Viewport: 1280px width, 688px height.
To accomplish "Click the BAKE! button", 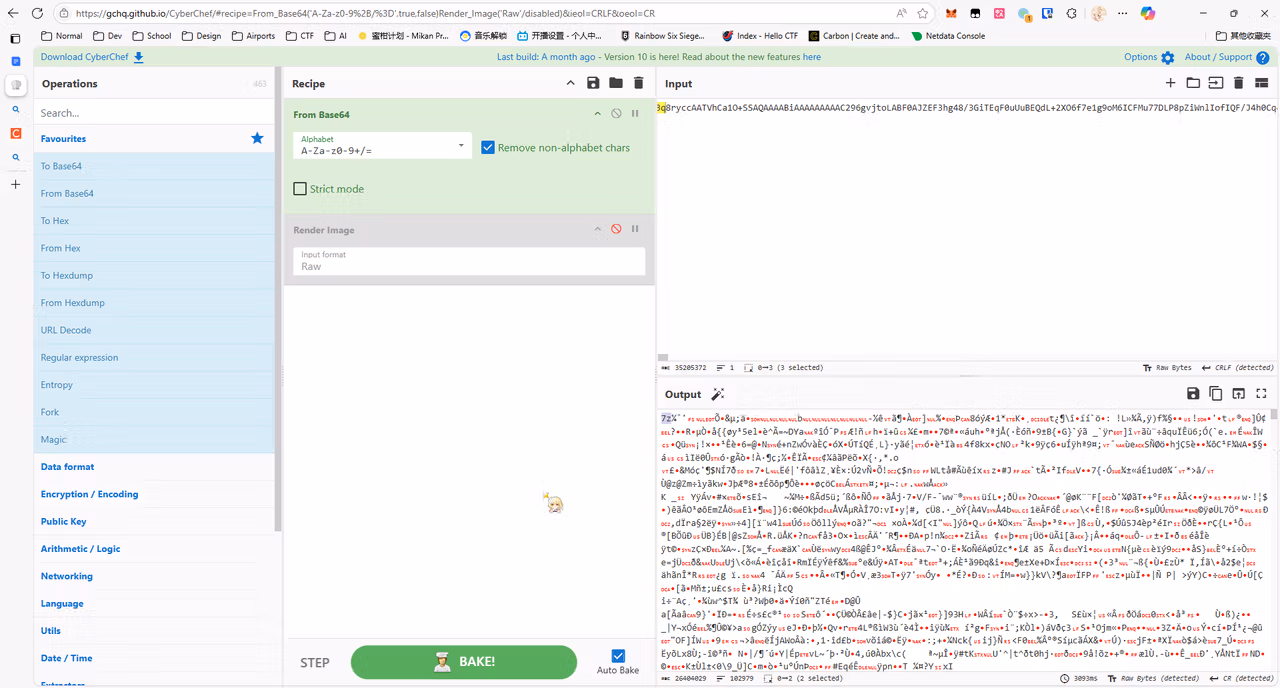I will (464, 662).
